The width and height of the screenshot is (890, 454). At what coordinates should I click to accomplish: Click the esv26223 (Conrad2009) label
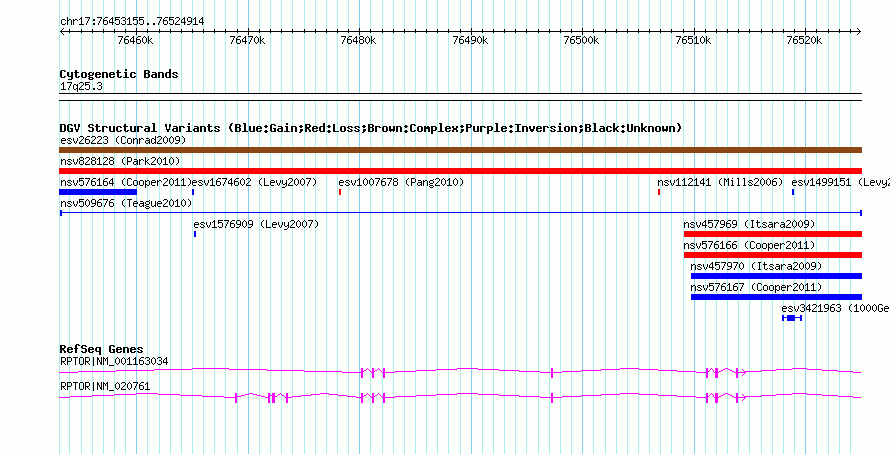coord(123,140)
